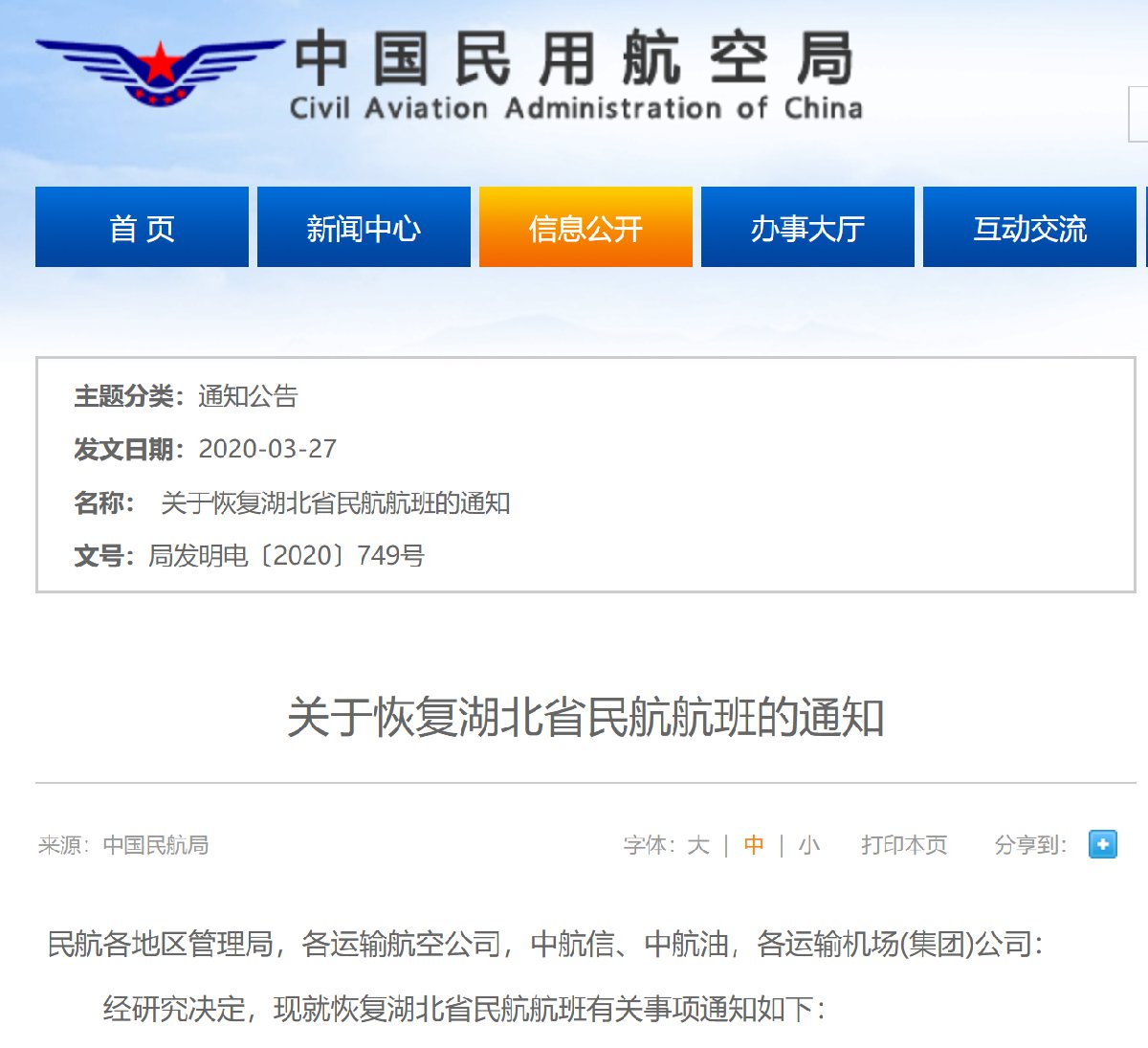1148x1048 pixels.
Task: Select the date text 2020-03-27
Action: (268, 449)
